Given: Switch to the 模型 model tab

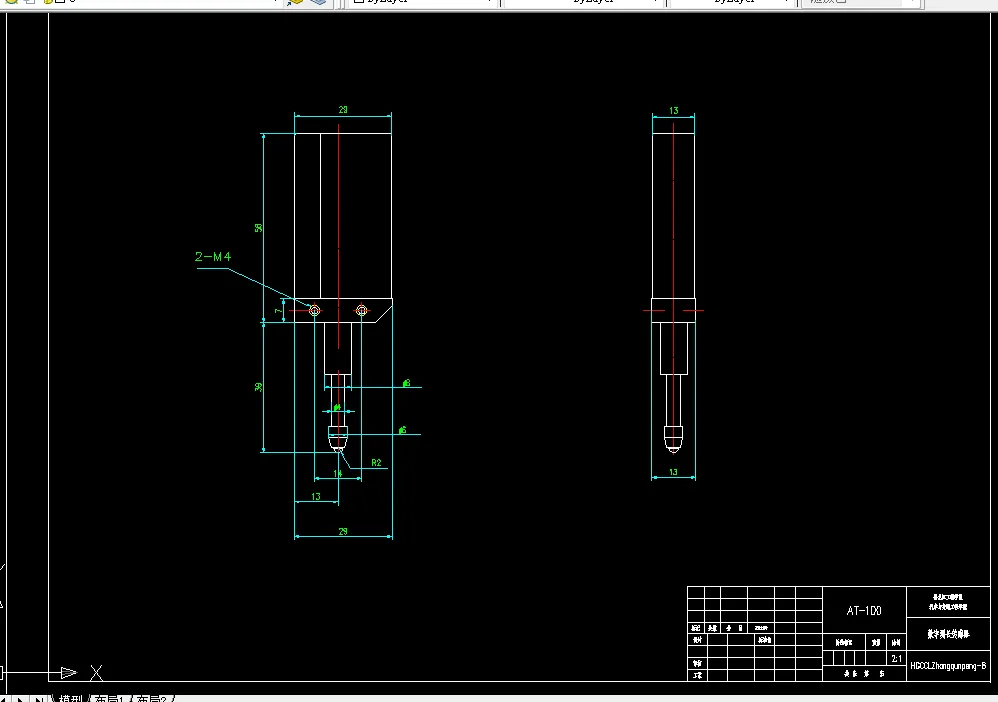Looking at the screenshot, I should pyautogui.click(x=71, y=699).
